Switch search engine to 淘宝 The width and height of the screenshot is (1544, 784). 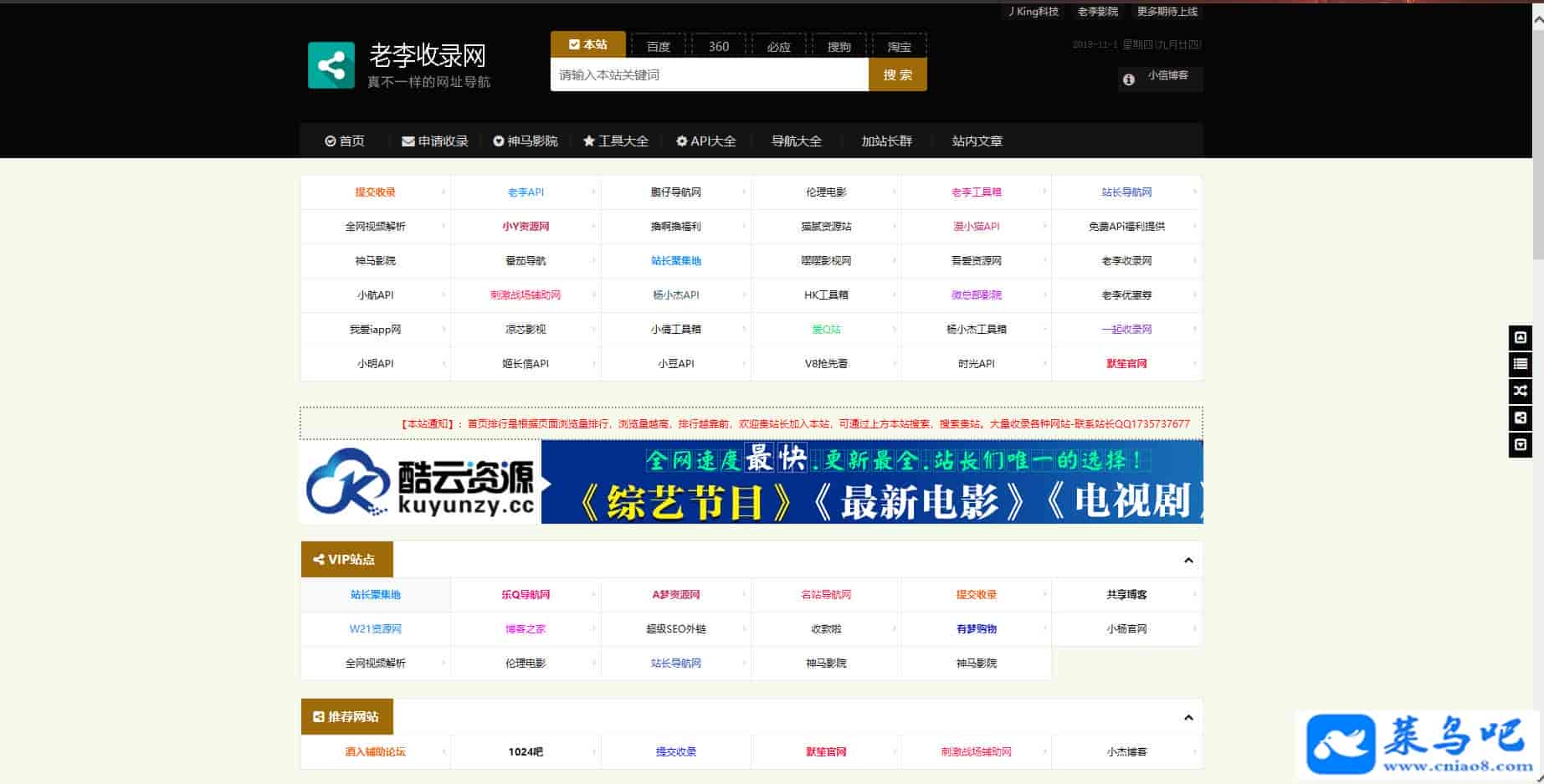[x=900, y=47]
